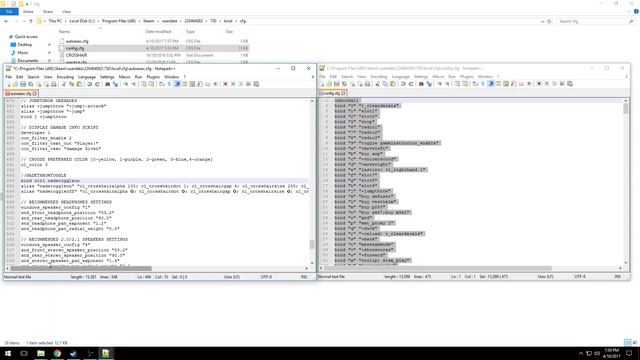Click Open file icon in autoexec.cfg Notepad++ window
This screenshot has width=640, height=360.
tap(15, 84)
